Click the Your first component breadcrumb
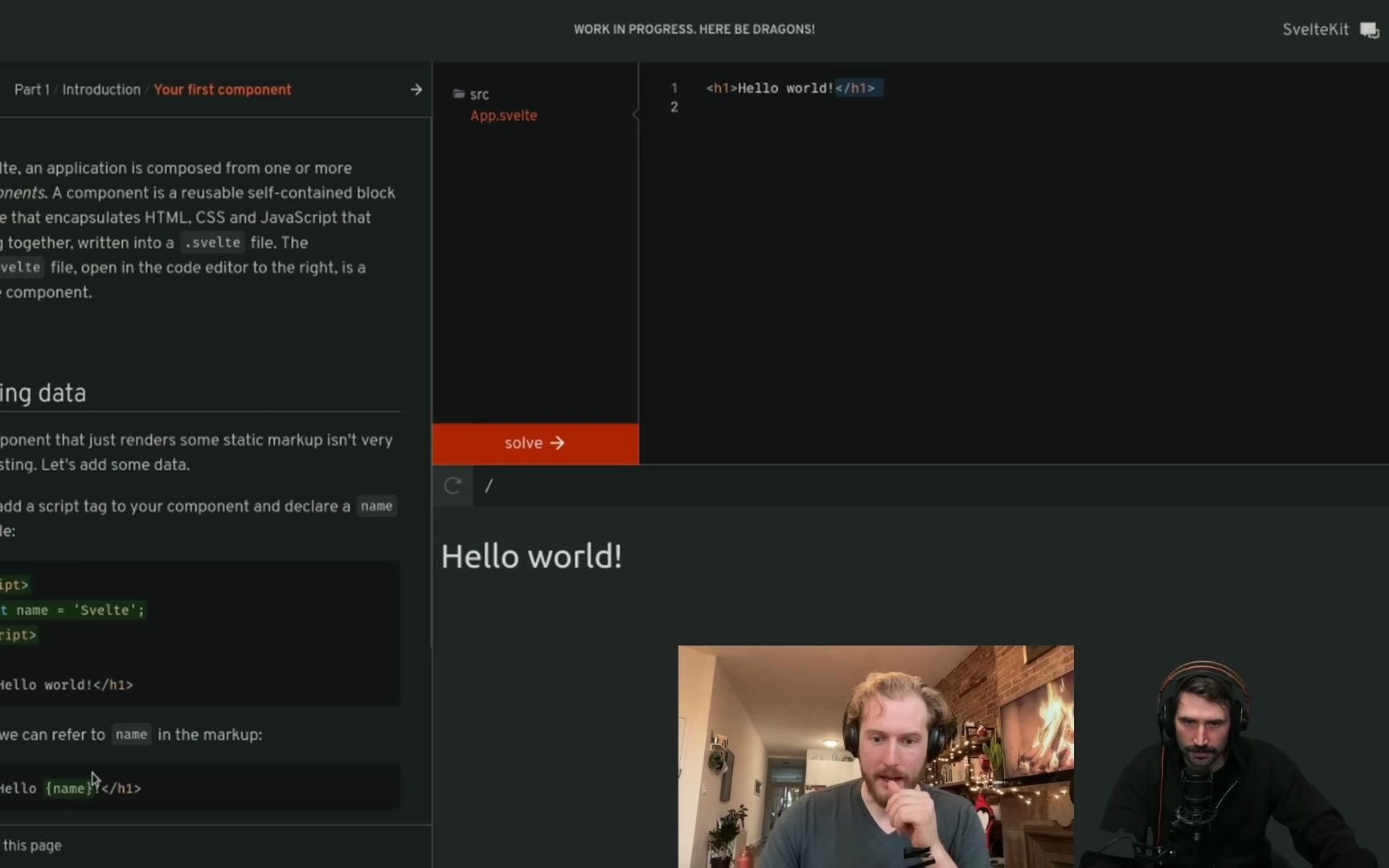Screen dimensions: 1389x868 [x=222, y=89]
